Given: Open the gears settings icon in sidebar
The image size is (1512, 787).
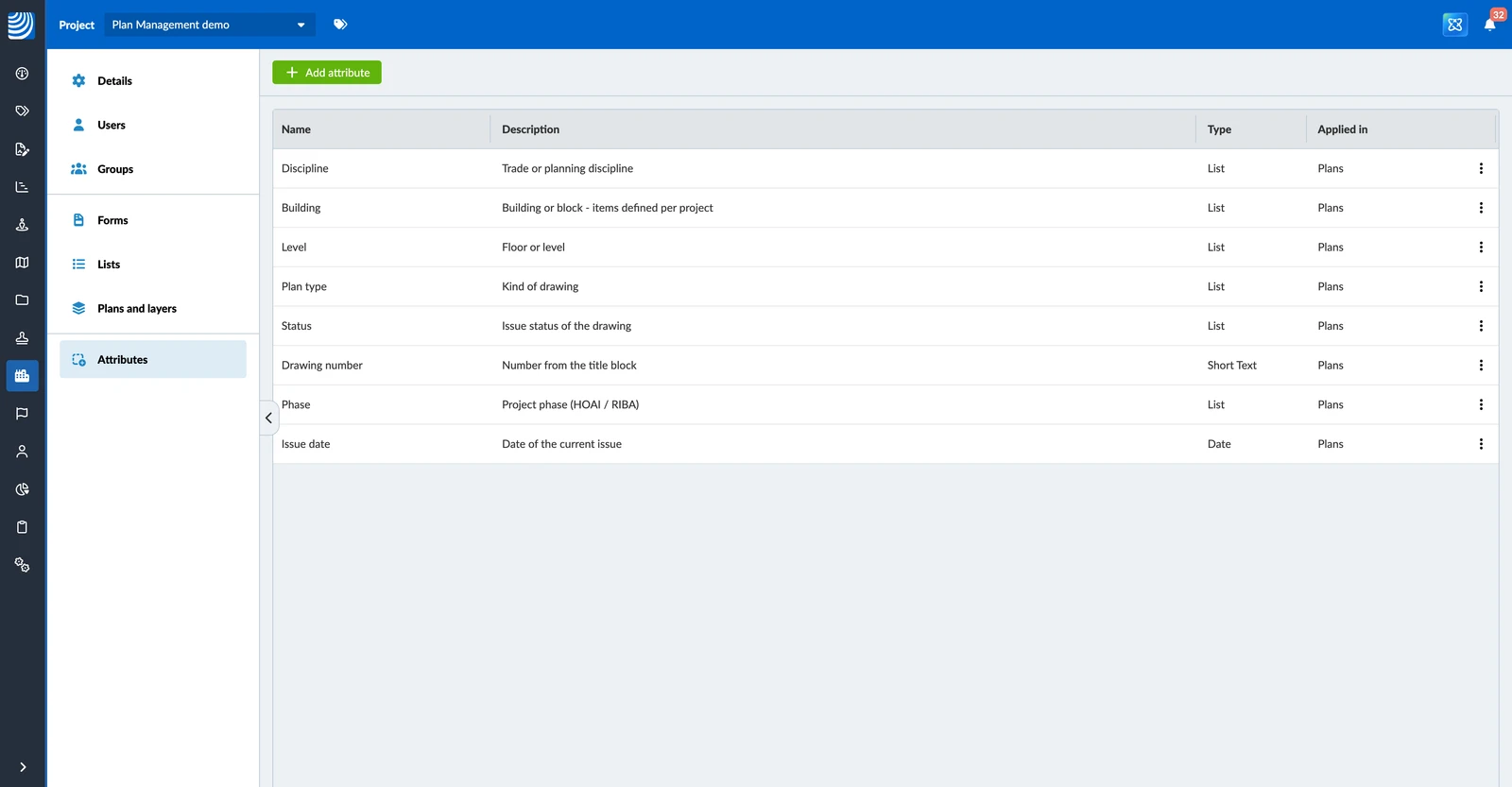Looking at the screenshot, I should [x=22, y=565].
